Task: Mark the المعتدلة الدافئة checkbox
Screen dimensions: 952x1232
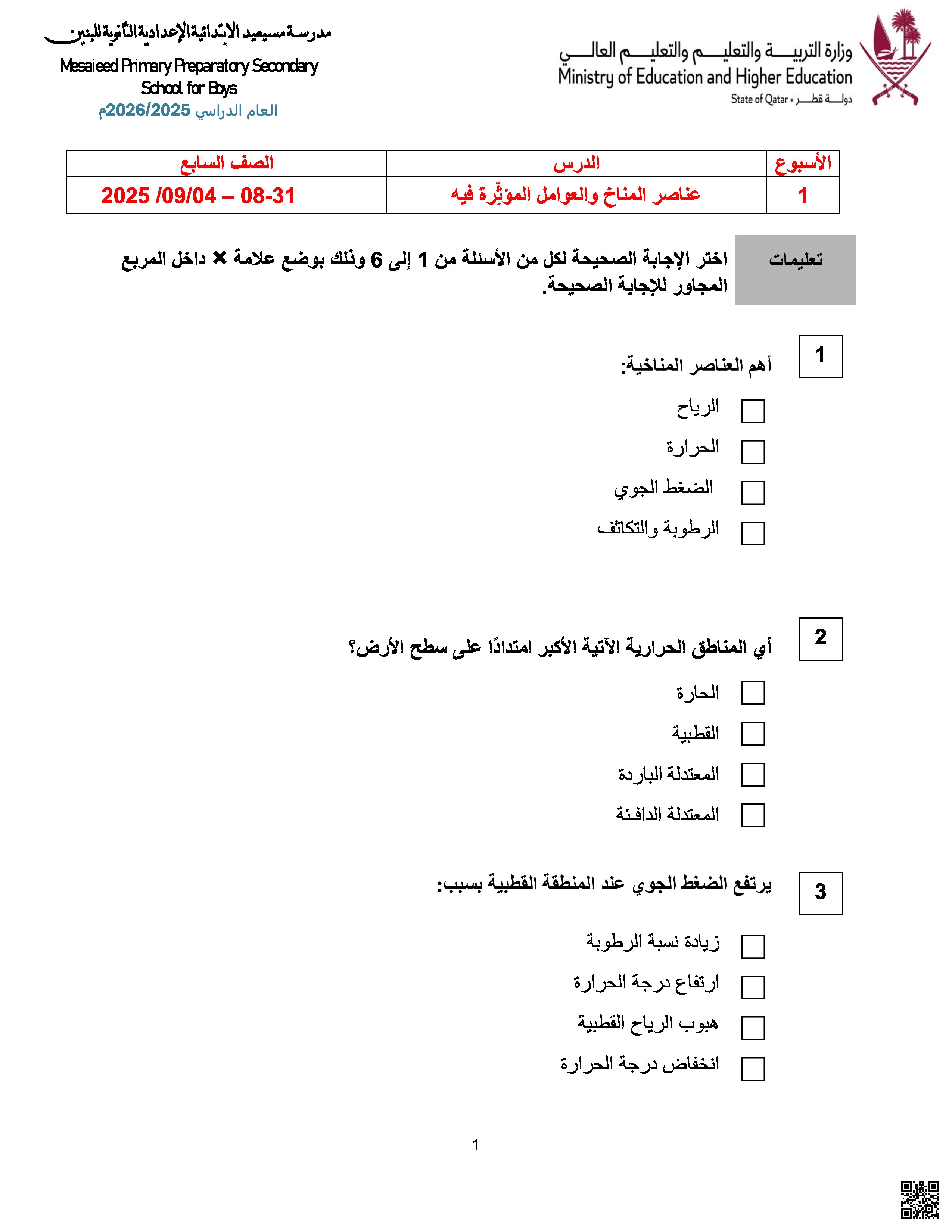Action: pos(752,815)
